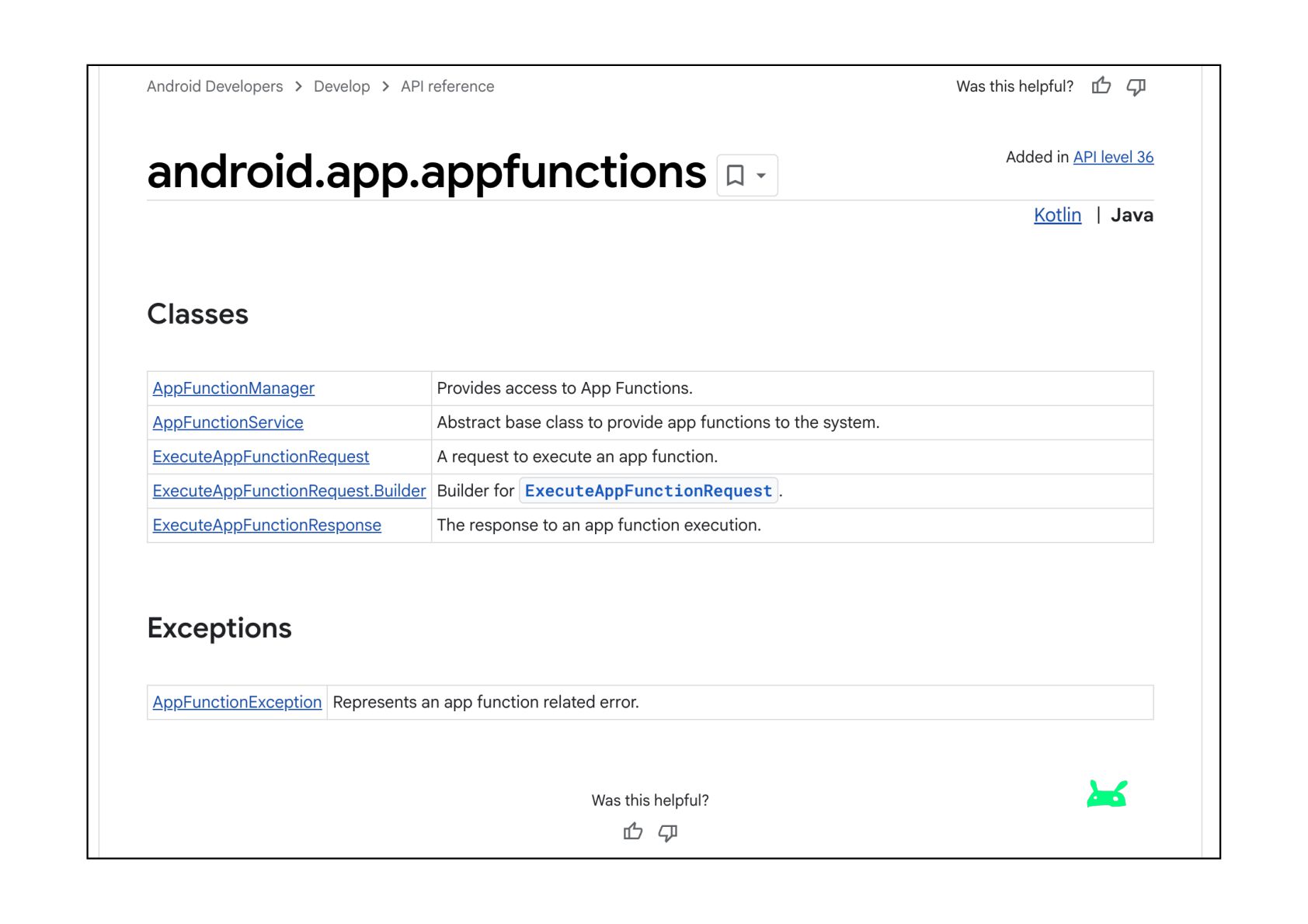Image resolution: width=1308 pixels, height=924 pixels.
Task: Click the green Android mascot icon
Action: coord(1107,794)
